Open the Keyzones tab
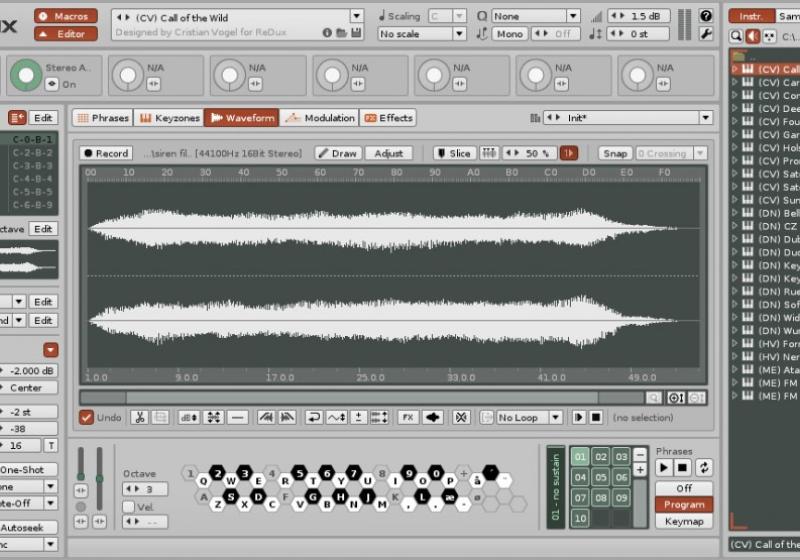 click(x=169, y=118)
